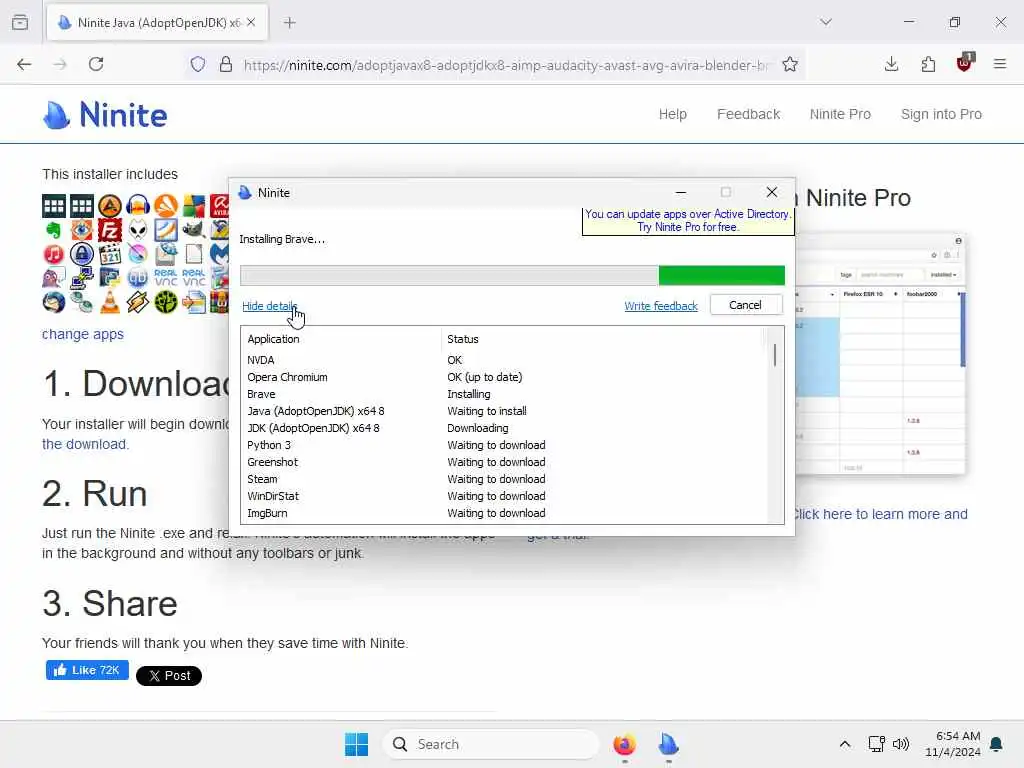Open a new browser tab

[290, 22]
